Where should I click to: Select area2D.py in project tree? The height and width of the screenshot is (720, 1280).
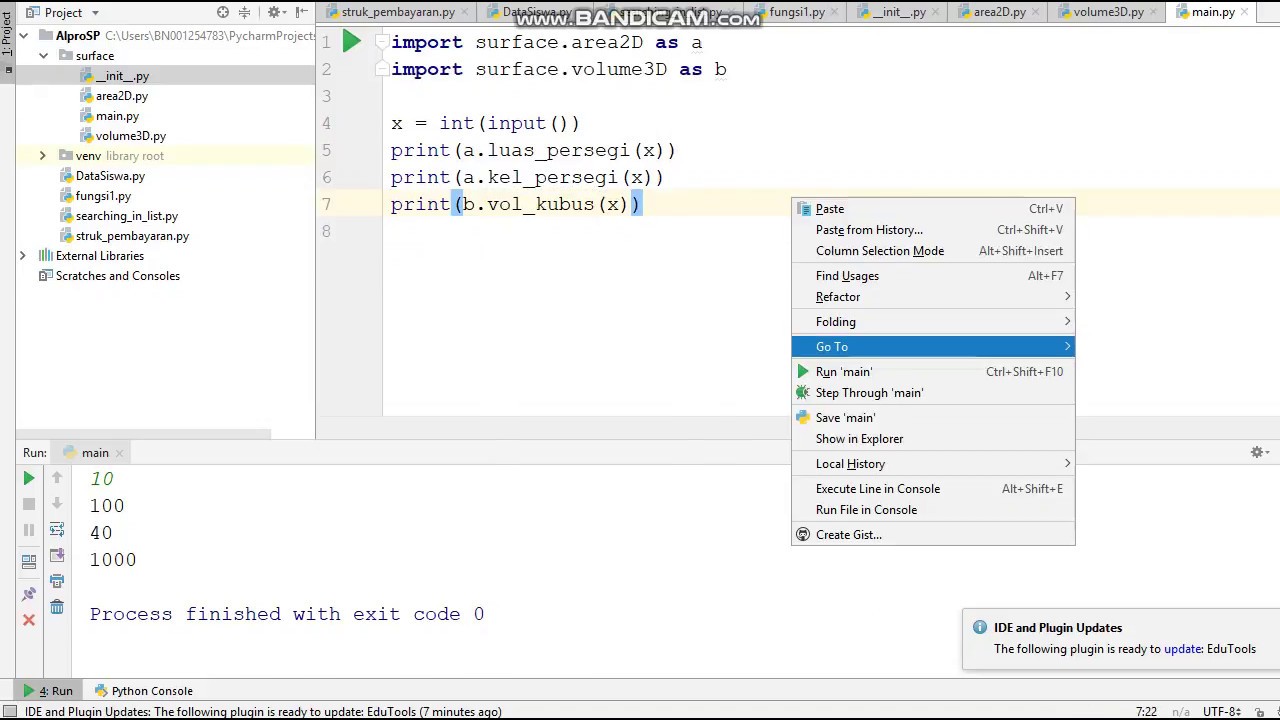pyautogui.click(x=121, y=96)
